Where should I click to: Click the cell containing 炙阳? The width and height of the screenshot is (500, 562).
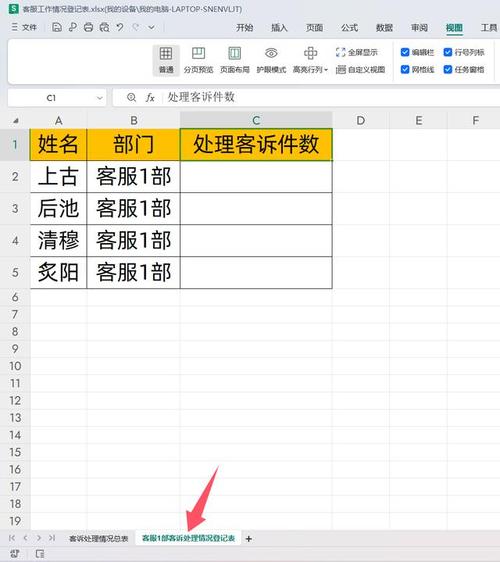coord(58,272)
